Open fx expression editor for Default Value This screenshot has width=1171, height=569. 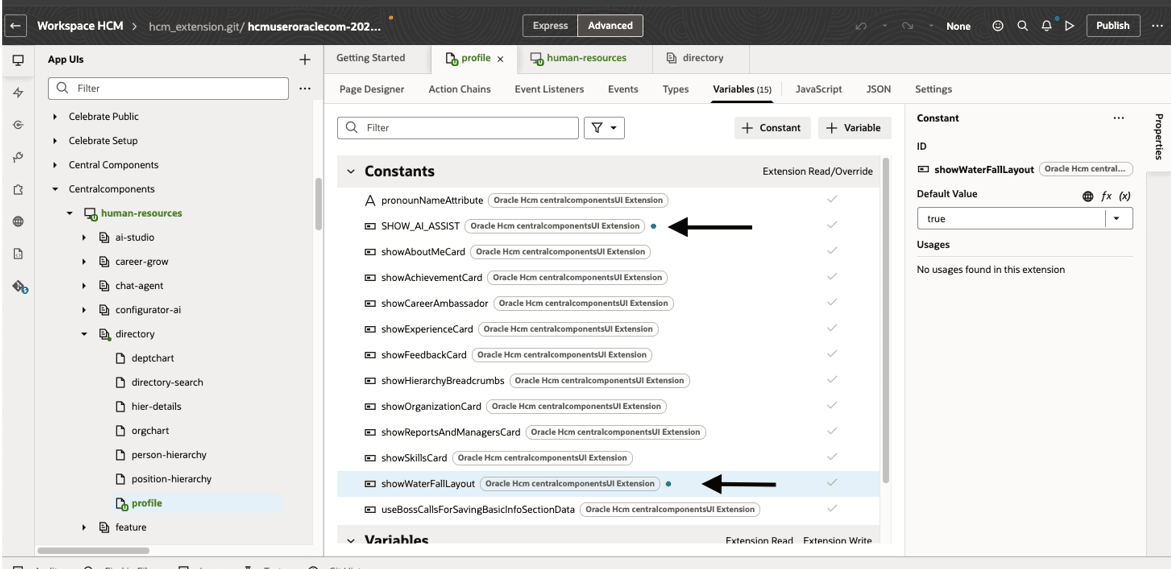click(1107, 196)
